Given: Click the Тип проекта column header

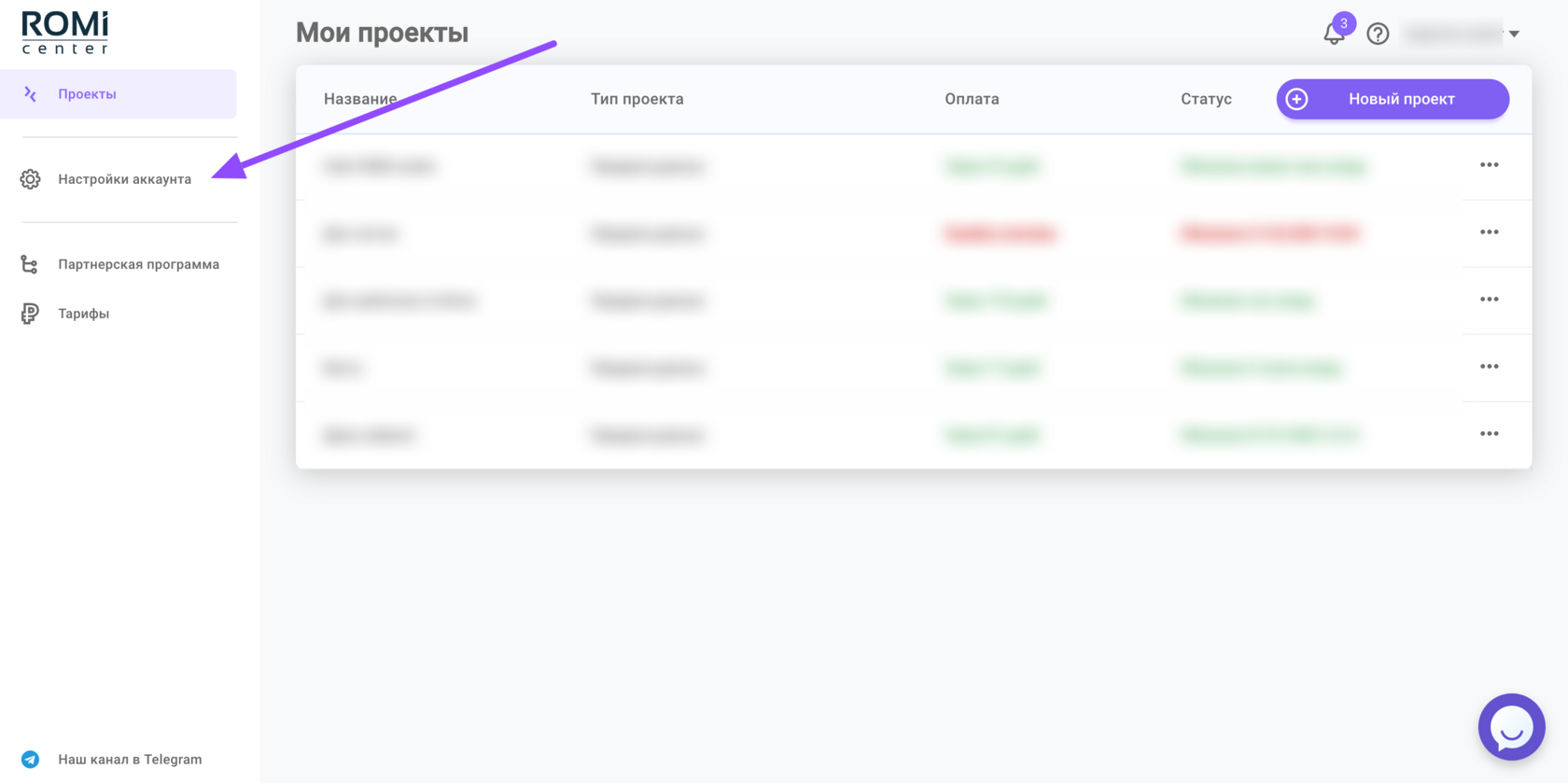Looking at the screenshot, I should (x=637, y=99).
